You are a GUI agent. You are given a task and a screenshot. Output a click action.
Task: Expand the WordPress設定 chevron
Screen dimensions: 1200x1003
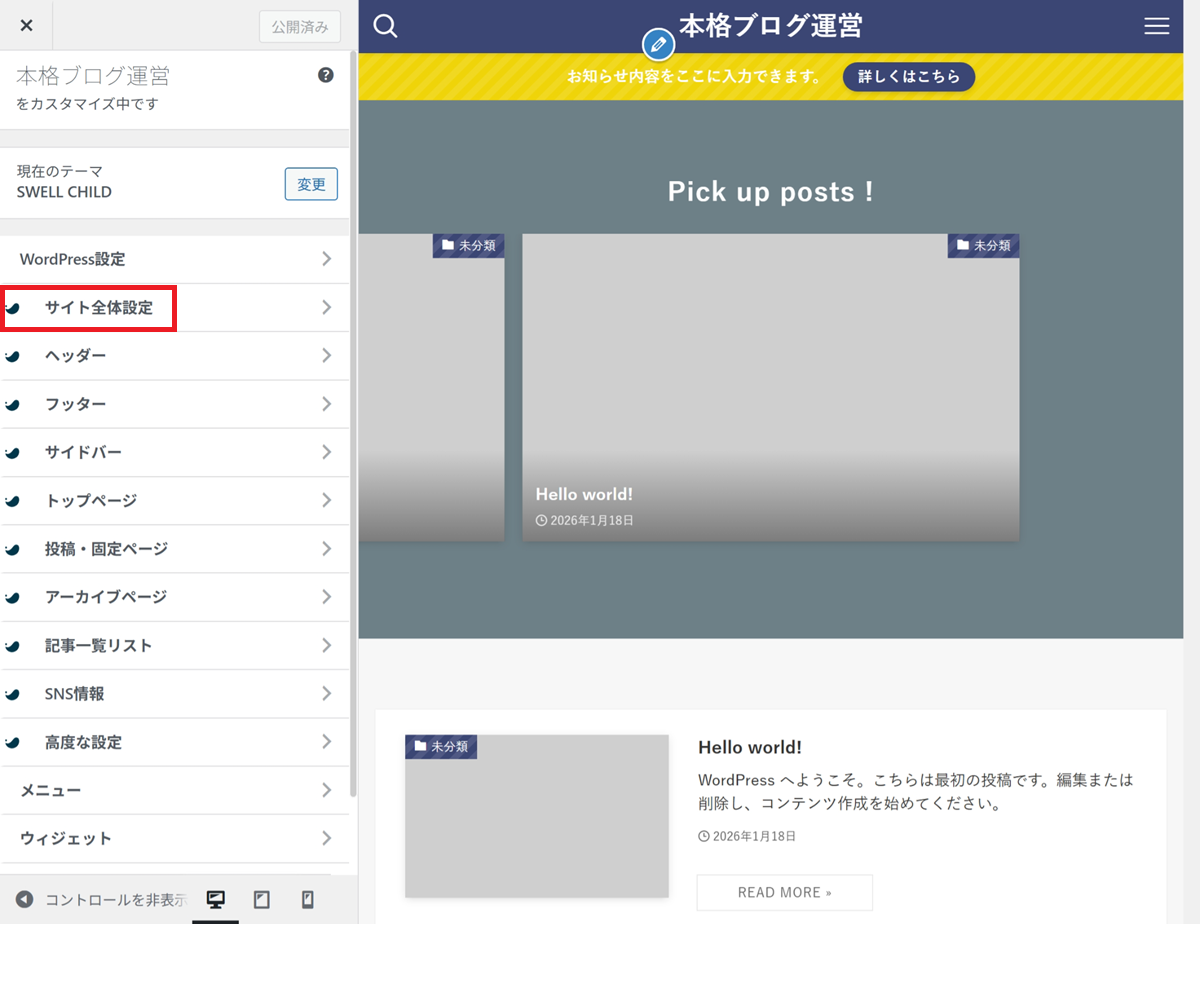(326, 259)
